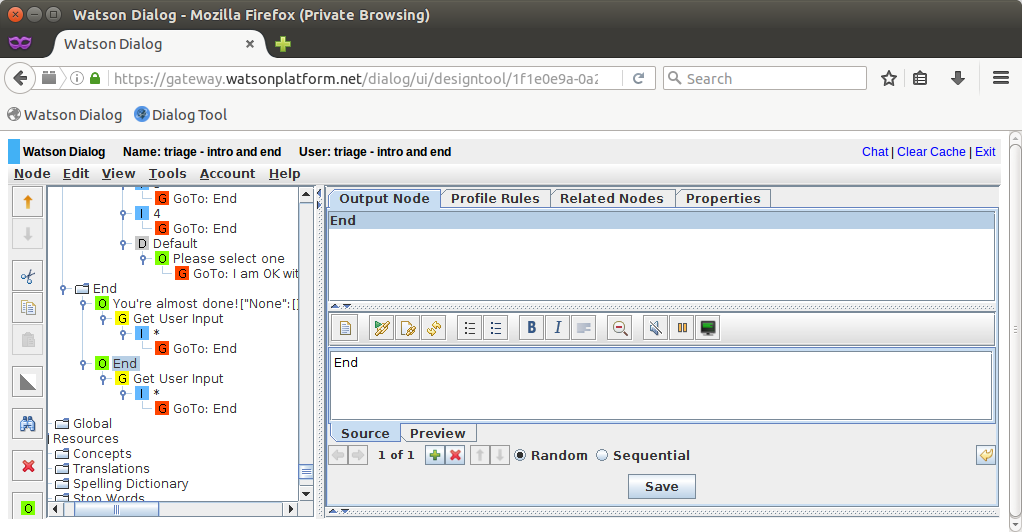Click the green O output node button
Image resolution: width=1022 pixels, height=532 pixels.
[27, 508]
